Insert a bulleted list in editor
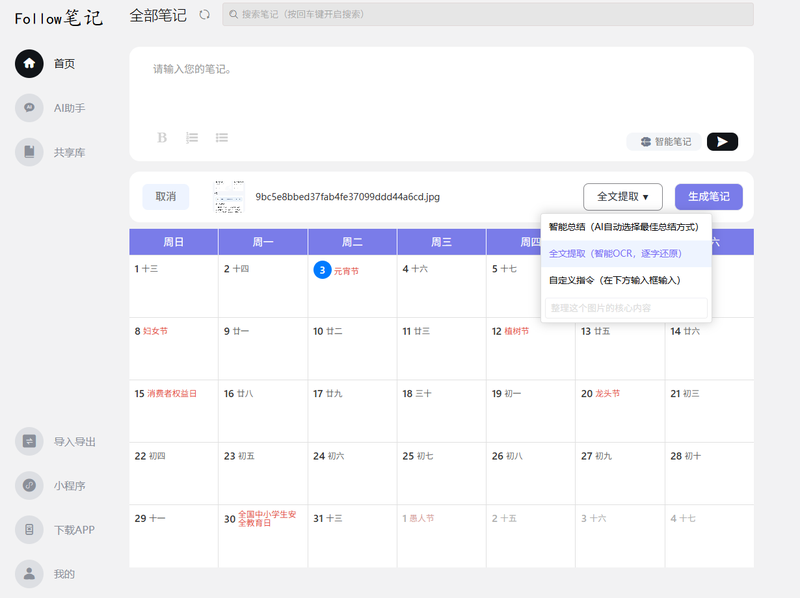This screenshot has width=800, height=598. tap(222, 138)
